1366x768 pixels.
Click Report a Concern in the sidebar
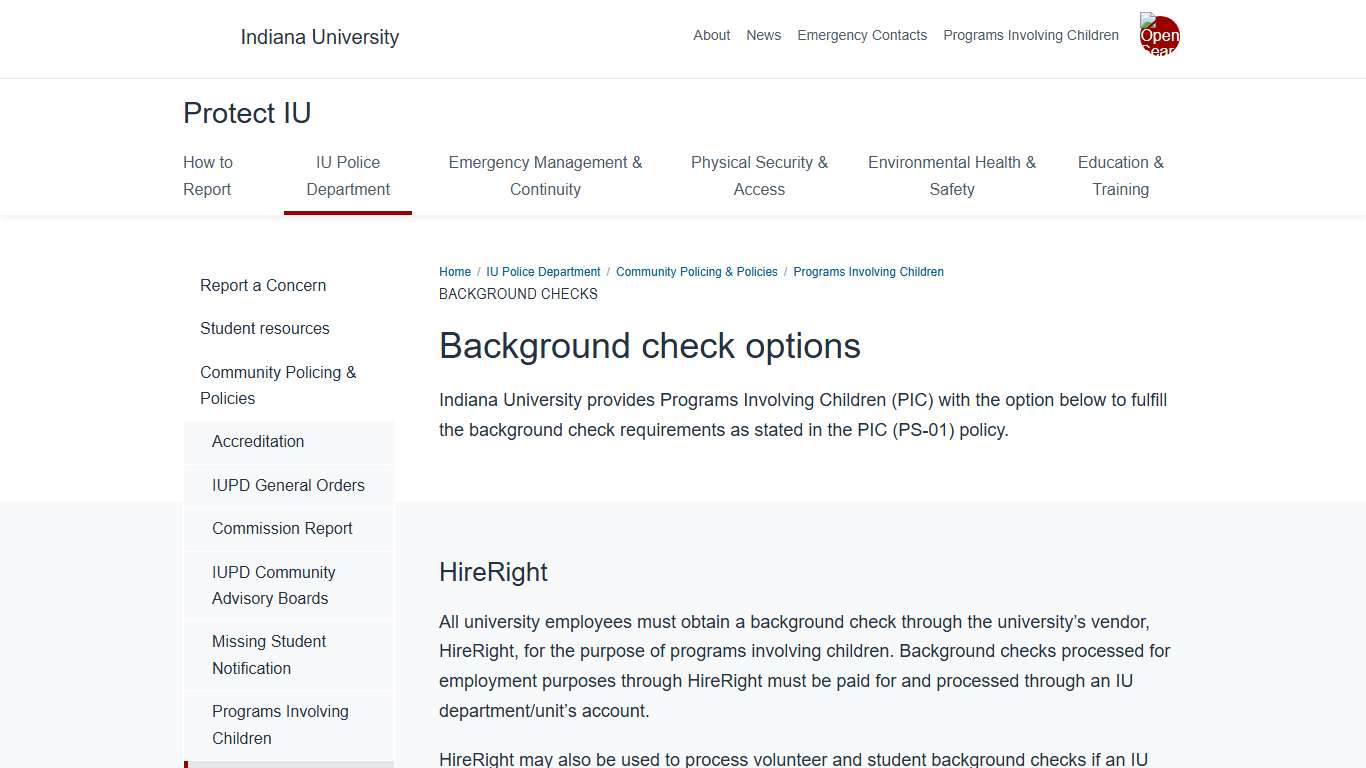point(263,285)
